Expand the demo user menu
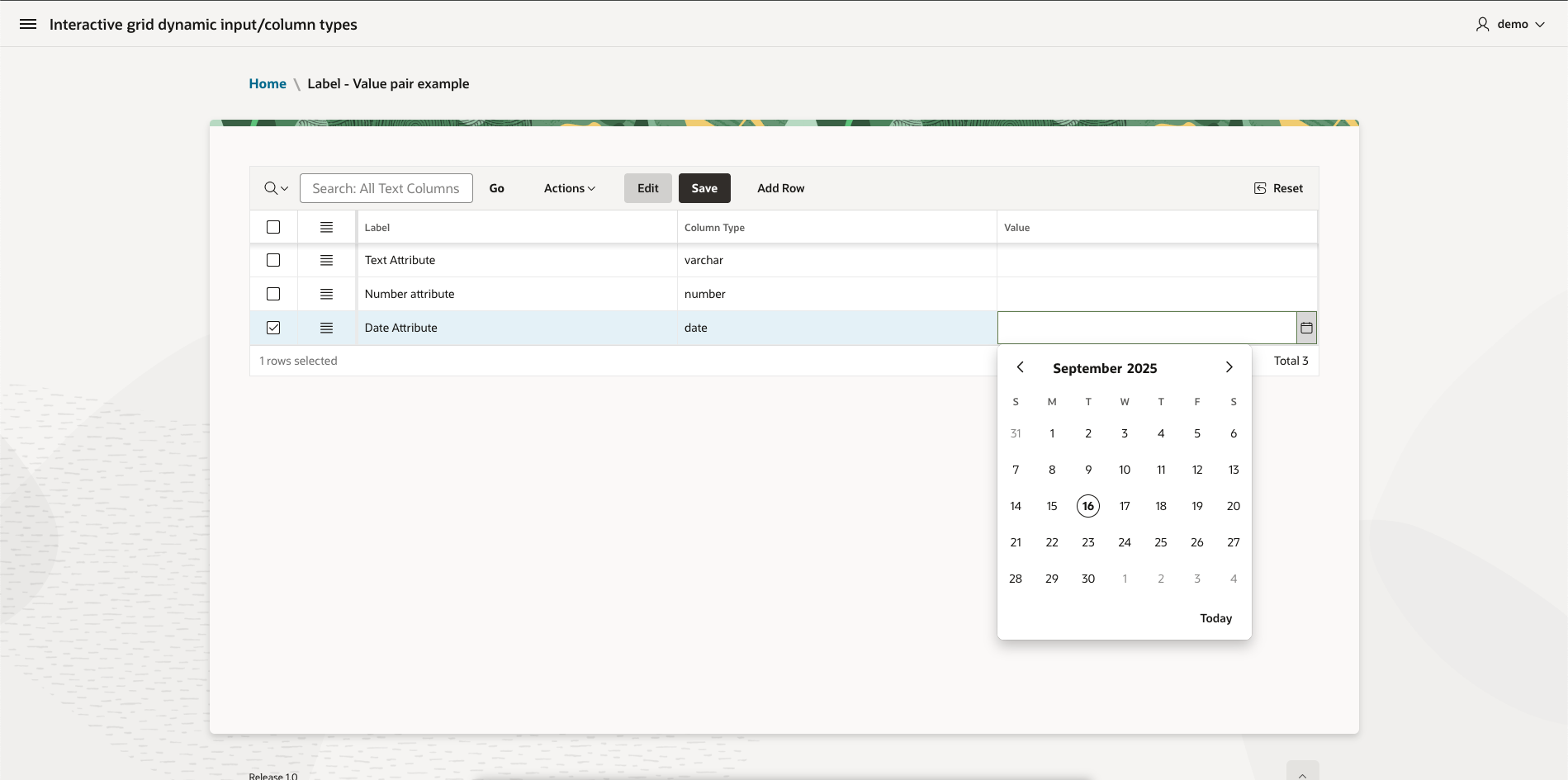 (x=1510, y=24)
